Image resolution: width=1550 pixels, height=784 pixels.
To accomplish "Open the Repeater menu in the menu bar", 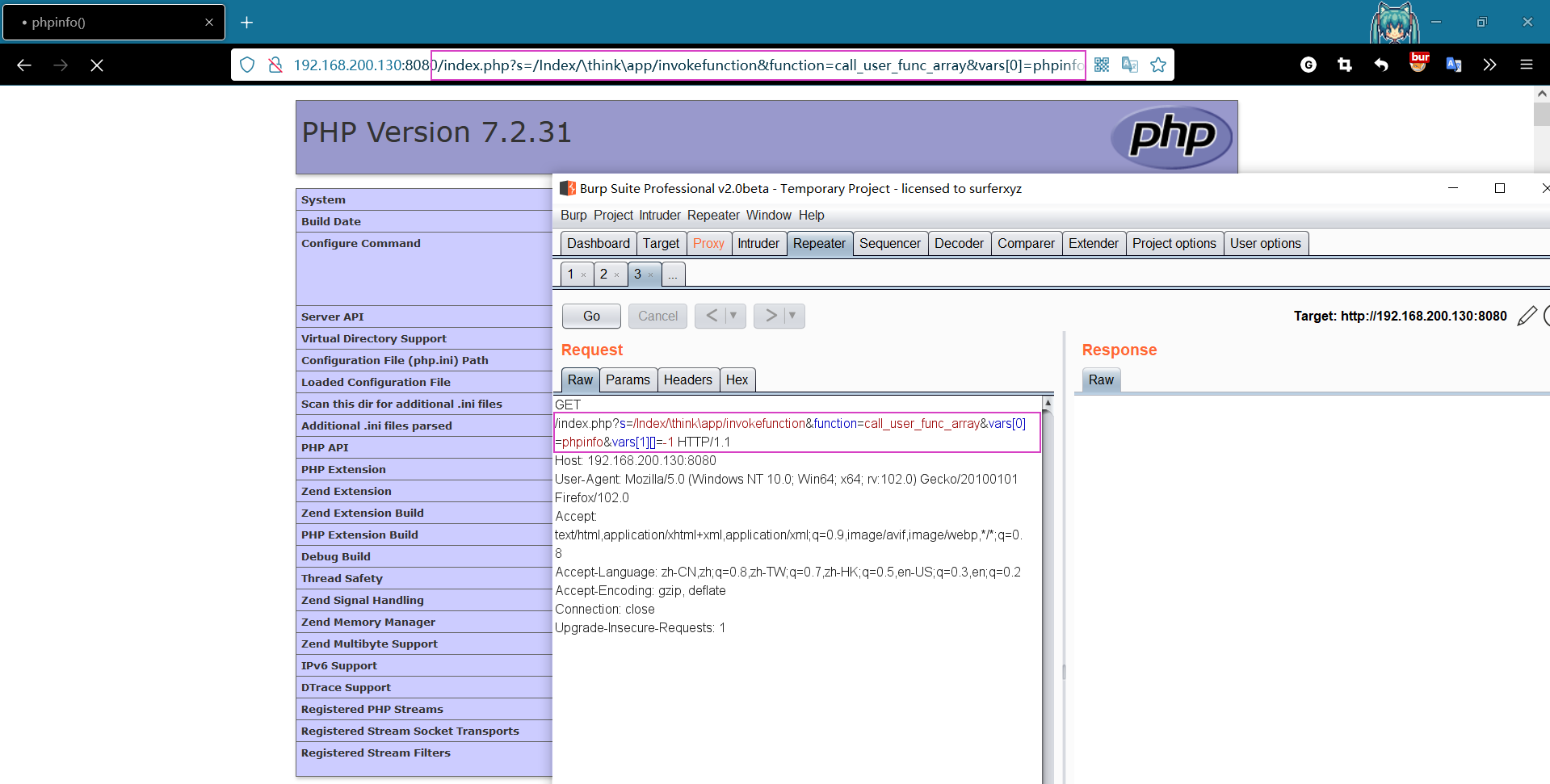I will tap(713, 215).
